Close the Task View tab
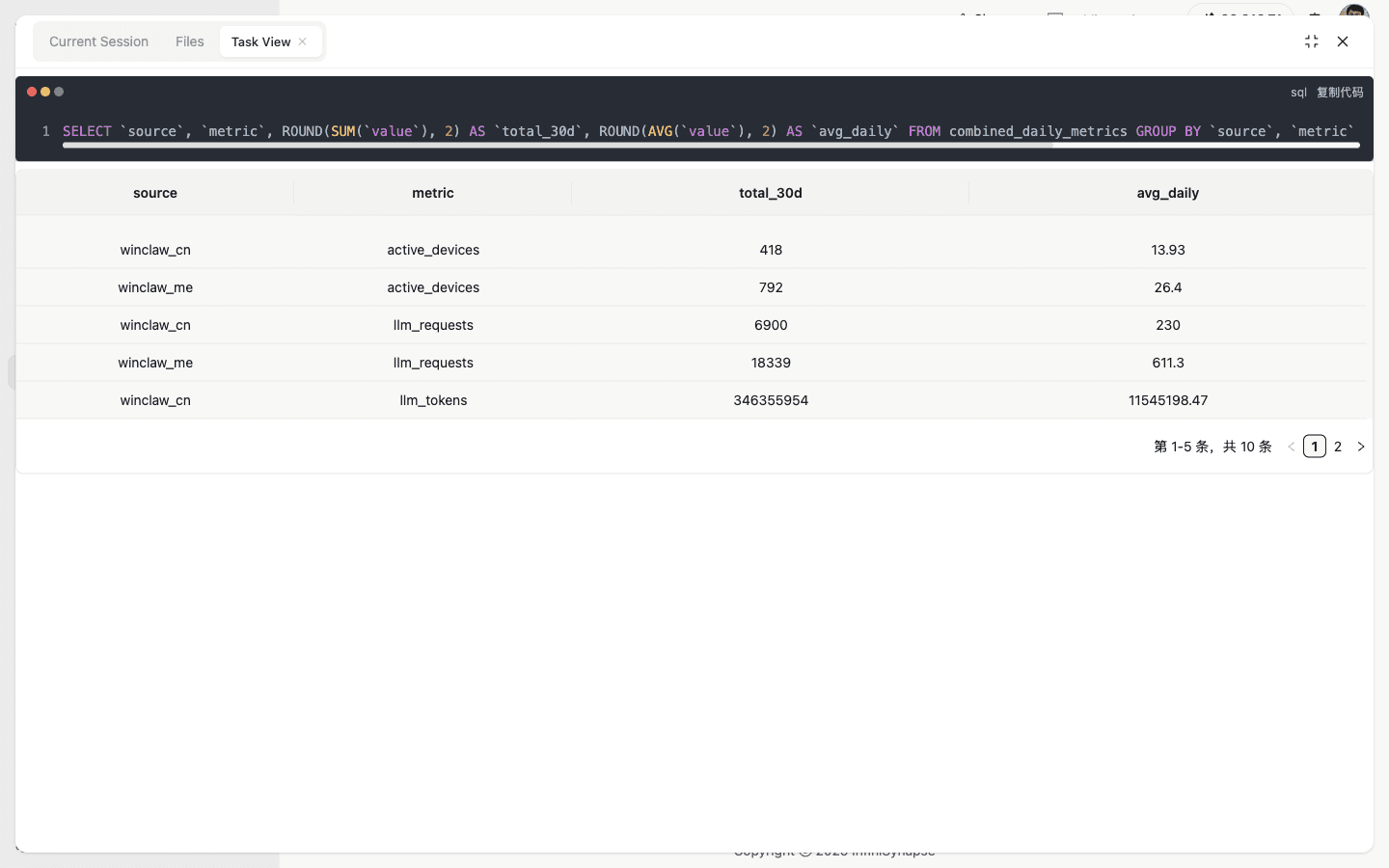Viewport: 1389px width, 868px height. 302,41
